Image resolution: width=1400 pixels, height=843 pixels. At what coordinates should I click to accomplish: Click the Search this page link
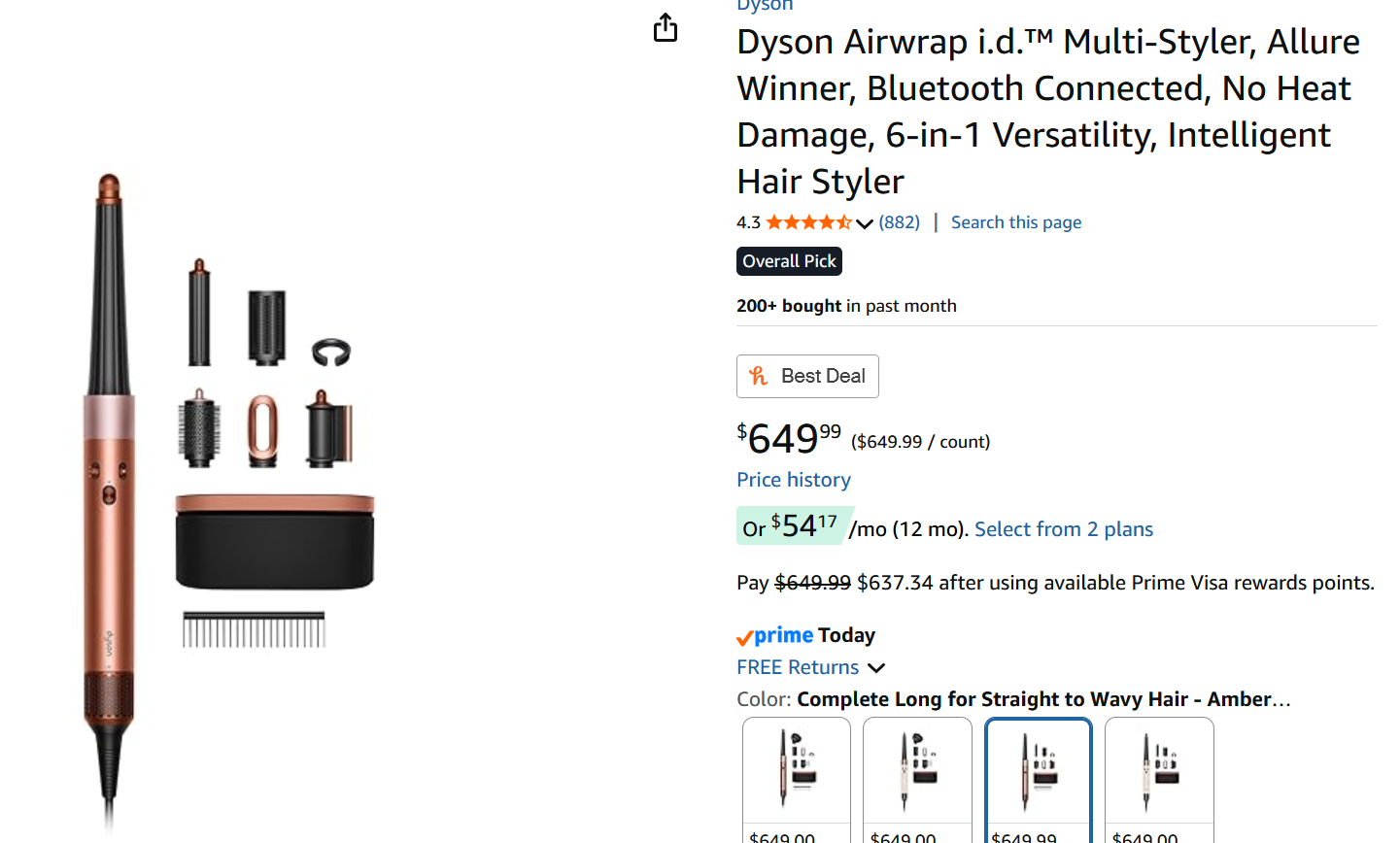click(1015, 222)
